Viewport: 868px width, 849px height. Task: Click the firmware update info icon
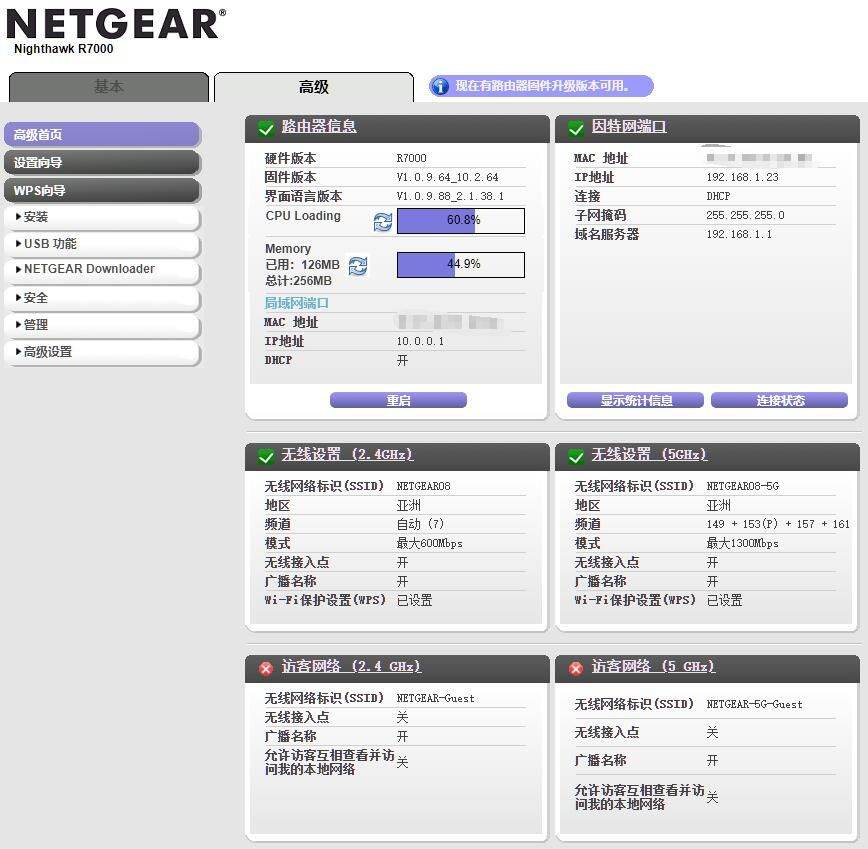pos(440,86)
